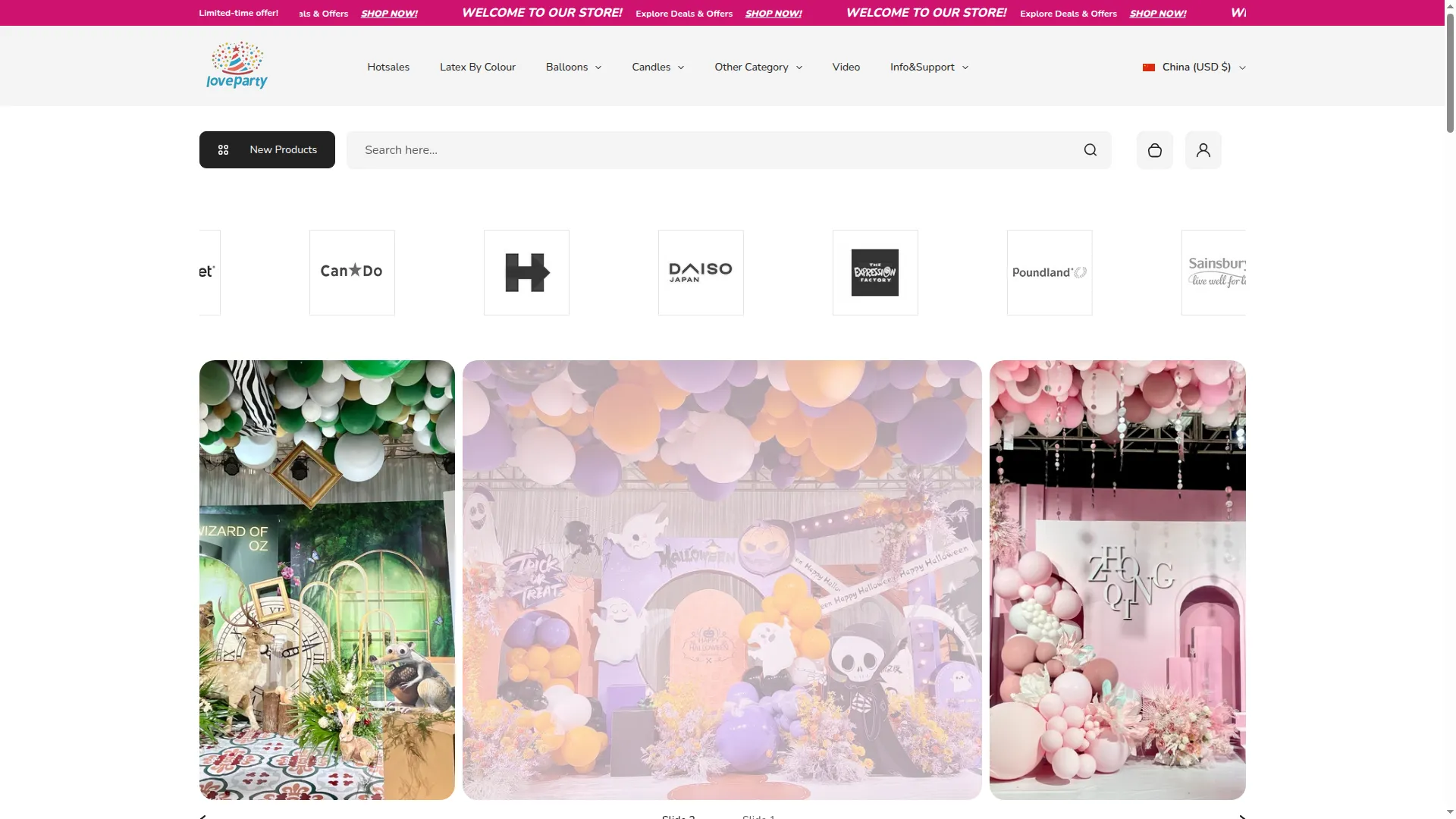This screenshot has width=1456, height=819.
Task: Click the scrollbar down arrow
Action: tap(1450, 813)
